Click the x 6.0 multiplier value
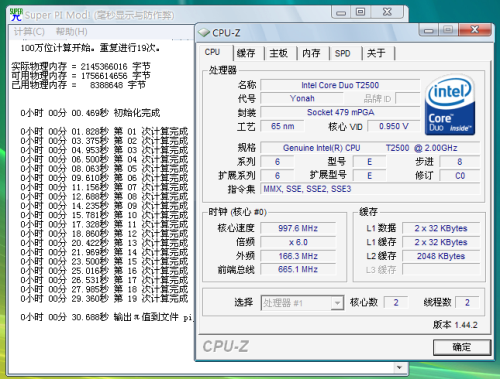 tap(298, 242)
